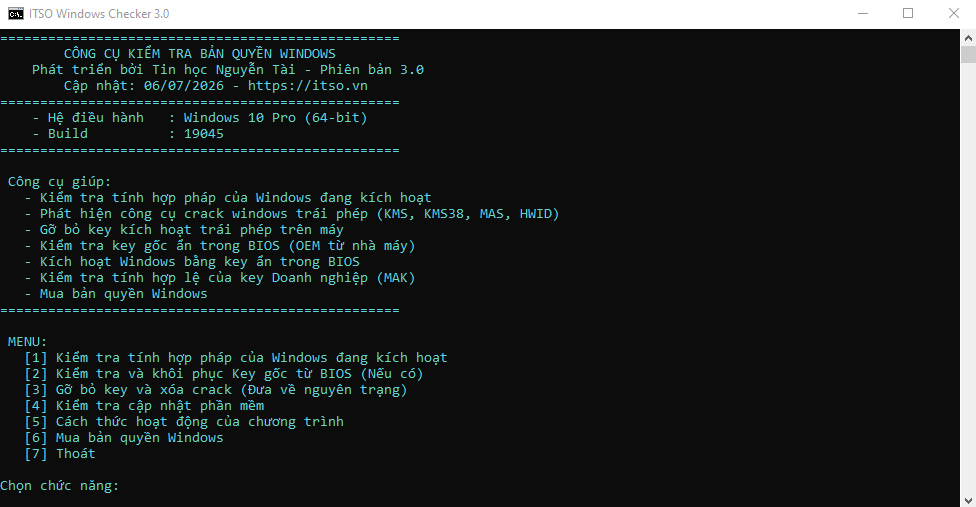Click menu option [2] khôi phục Key gốc từ BIOS
Image resolution: width=976 pixels, height=507 pixels.
[223, 374]
